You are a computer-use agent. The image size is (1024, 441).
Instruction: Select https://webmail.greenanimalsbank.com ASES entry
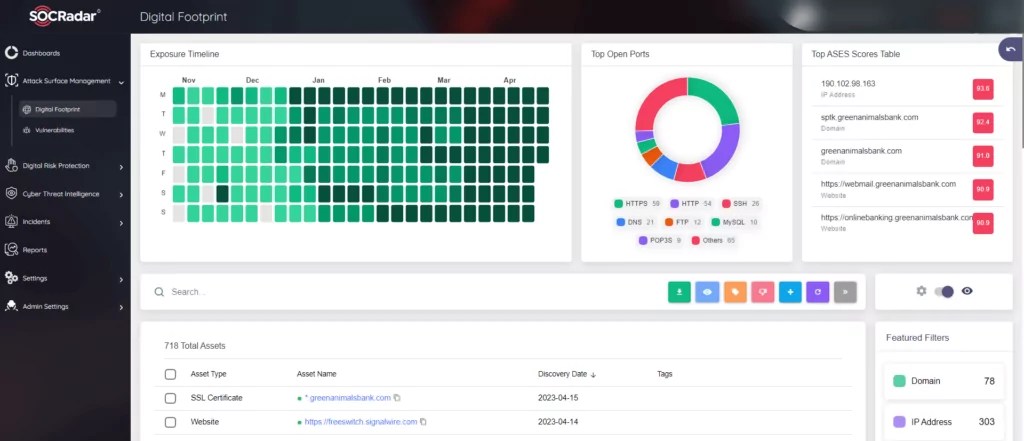[x=888, y=184]
